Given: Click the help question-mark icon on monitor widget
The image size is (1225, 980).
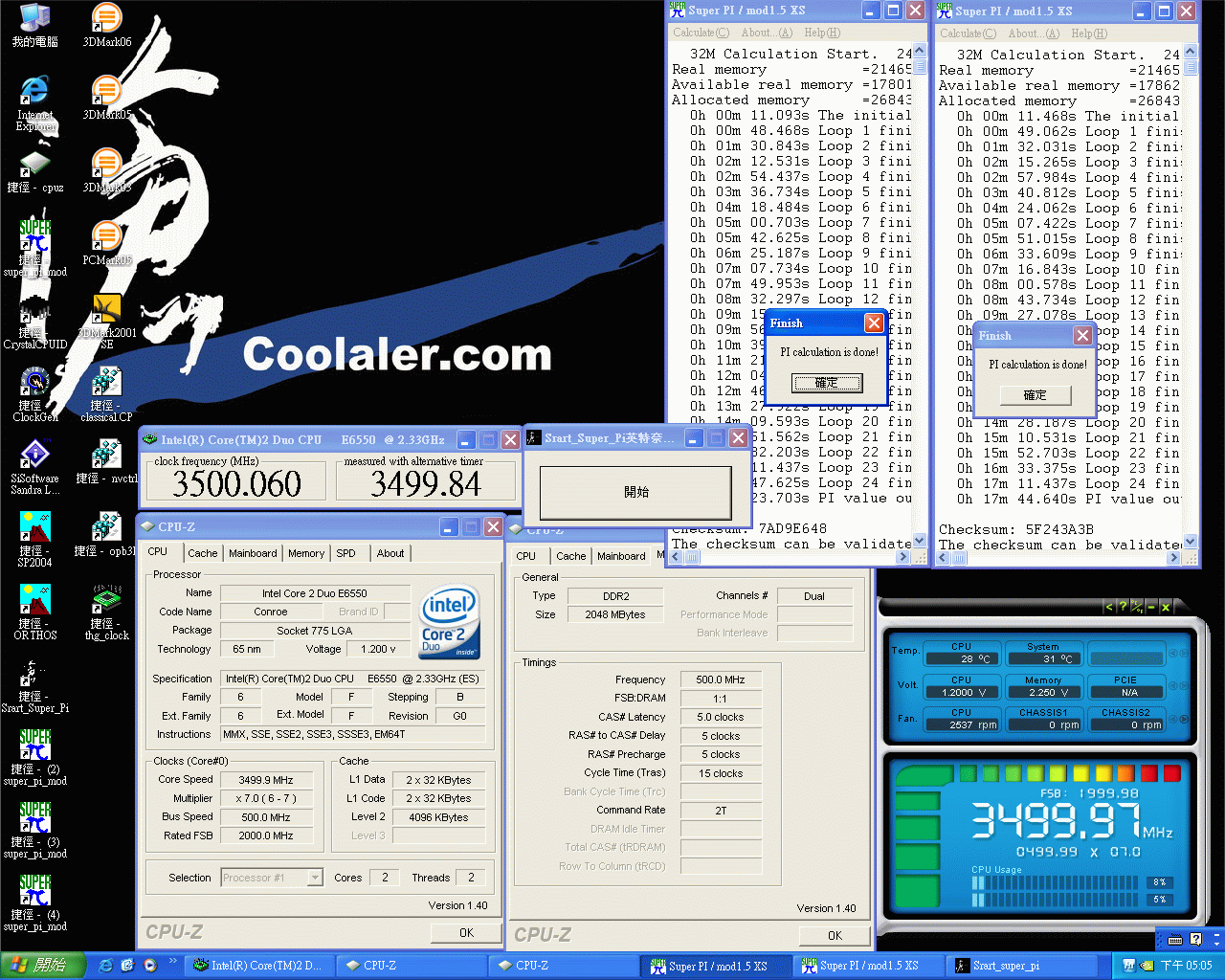Looking at the screenshot, I should click(1123, 607).
